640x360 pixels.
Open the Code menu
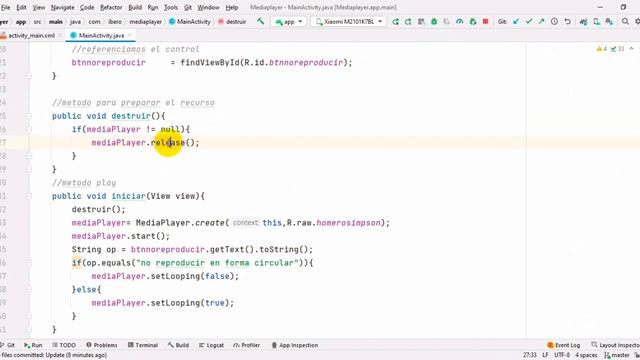click(x=87, y=7)
